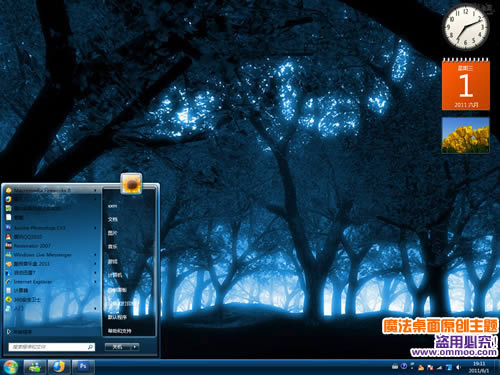Launch Windows Live Messenger from Start menu

click(x=50, y=255)
